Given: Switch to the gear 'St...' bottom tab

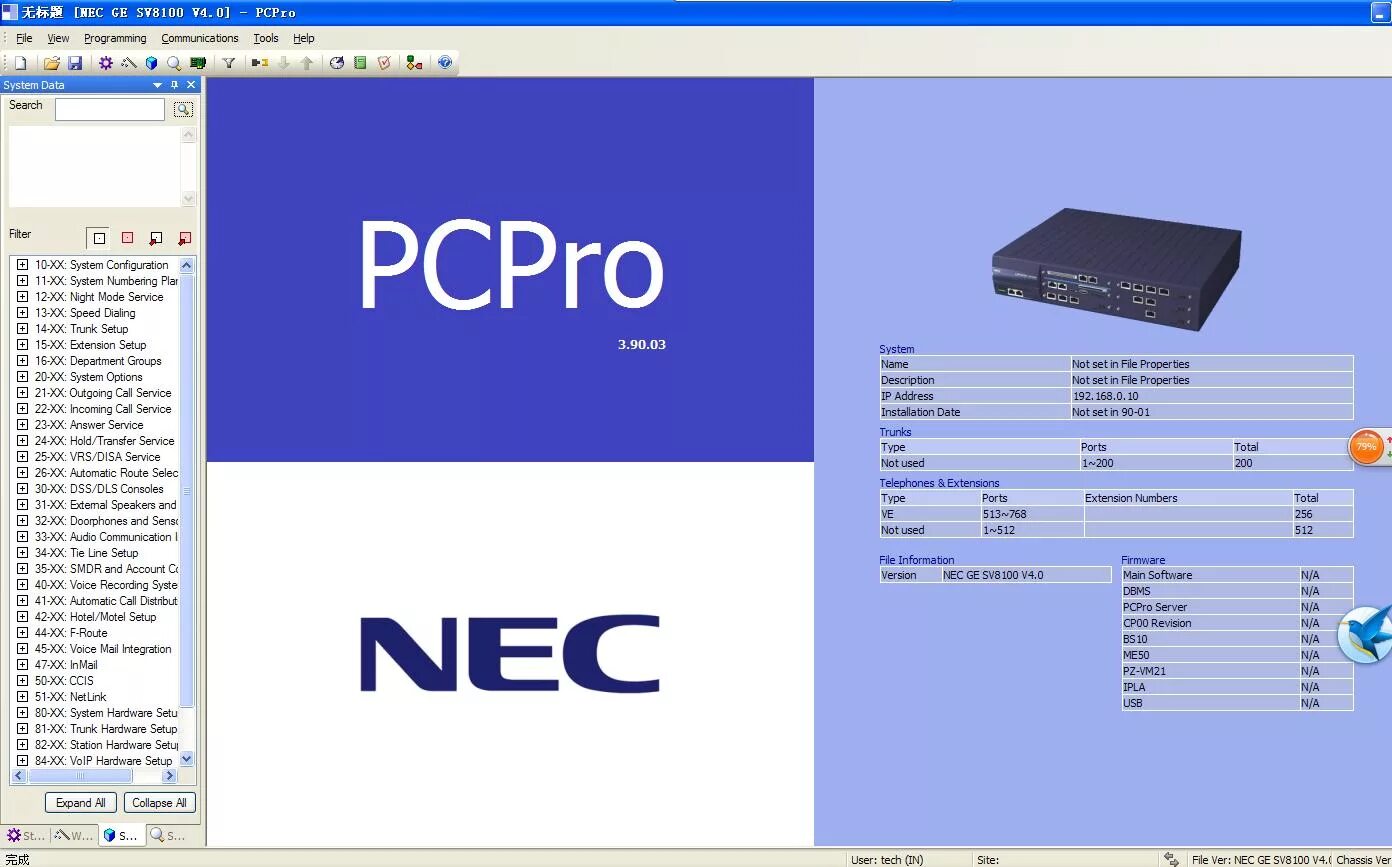Looking at the screenshot, I should click(x=26, y=835).
